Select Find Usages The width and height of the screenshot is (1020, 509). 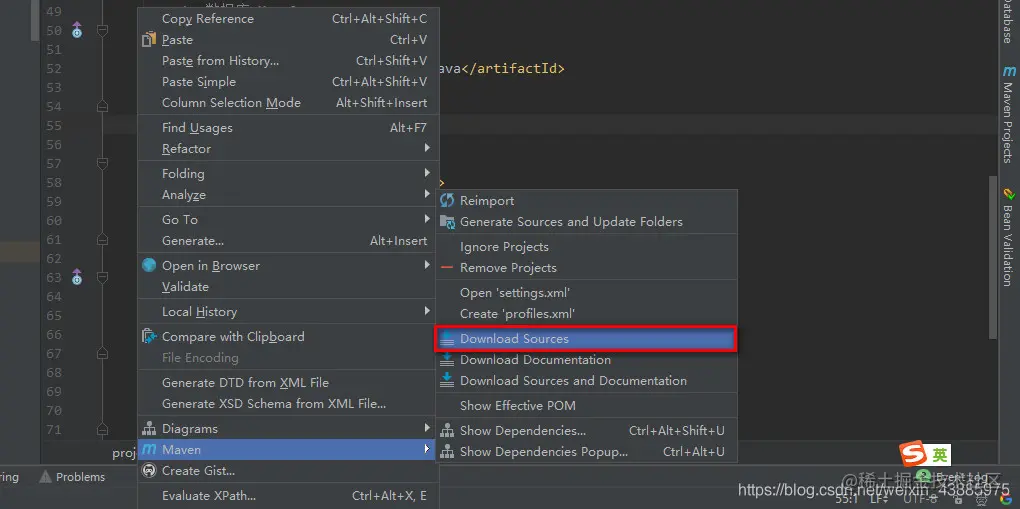coord(288,128)
